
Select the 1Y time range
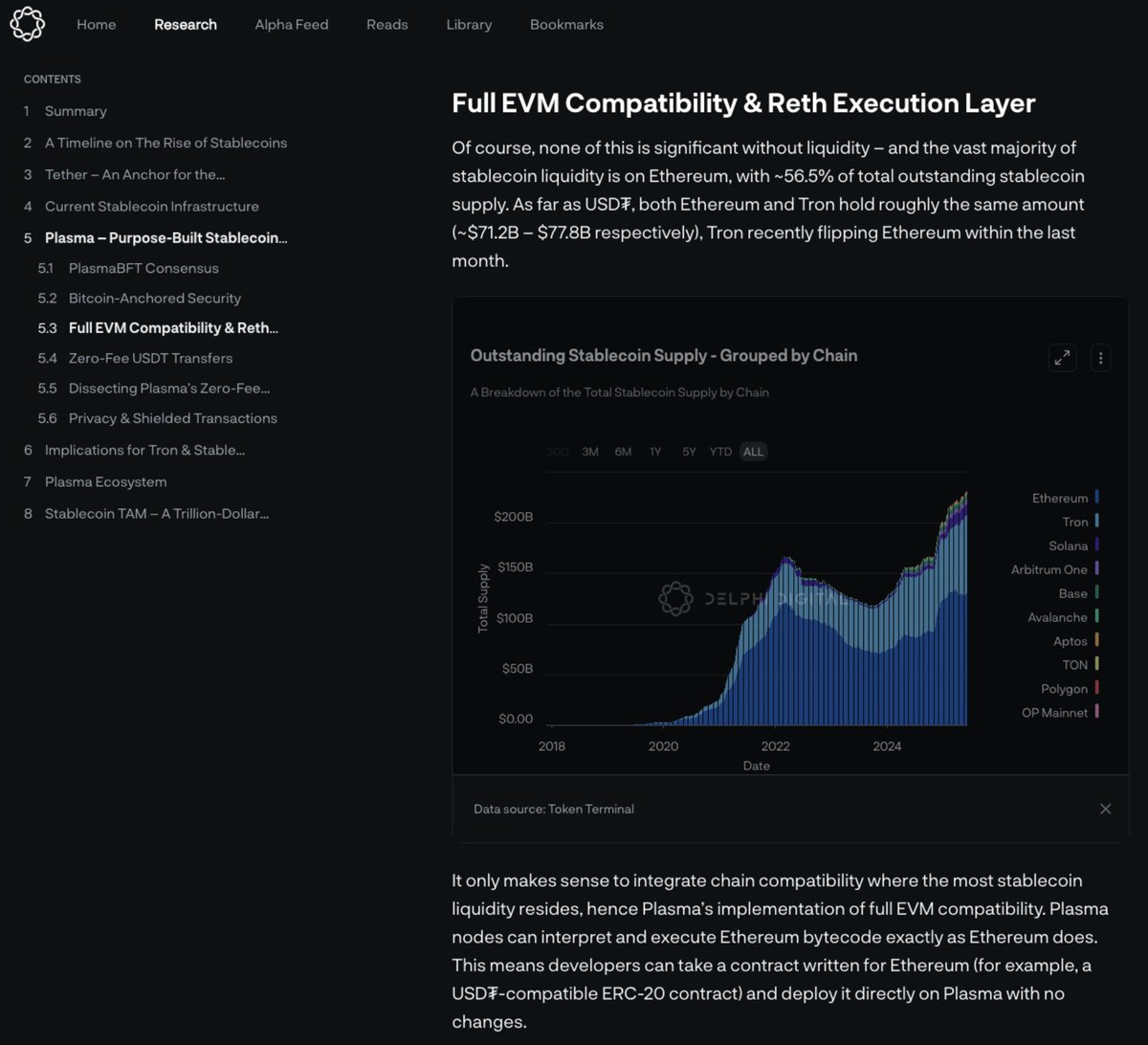pos(655,452)
